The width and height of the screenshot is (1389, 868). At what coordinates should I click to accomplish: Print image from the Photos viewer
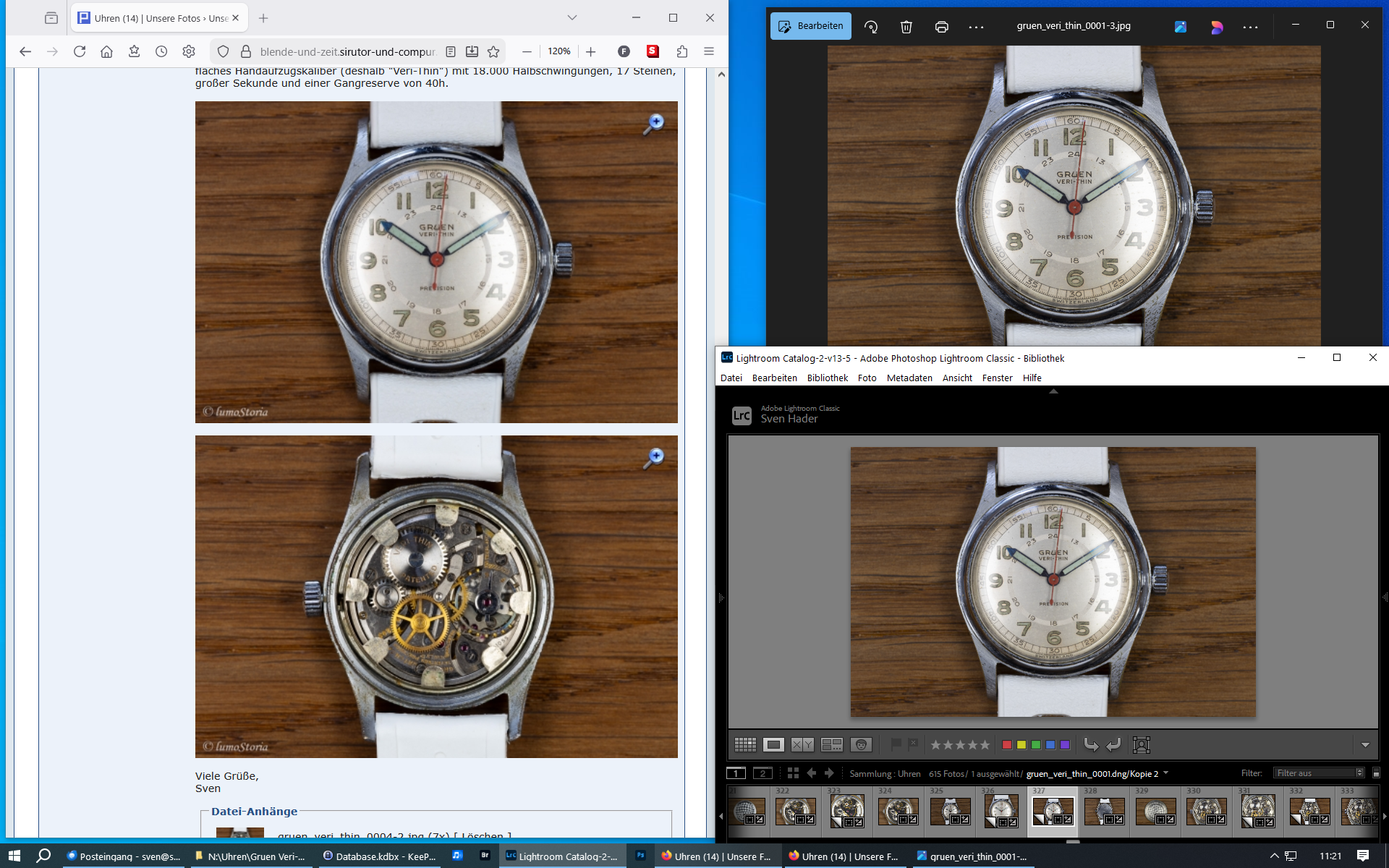[941, 27]
